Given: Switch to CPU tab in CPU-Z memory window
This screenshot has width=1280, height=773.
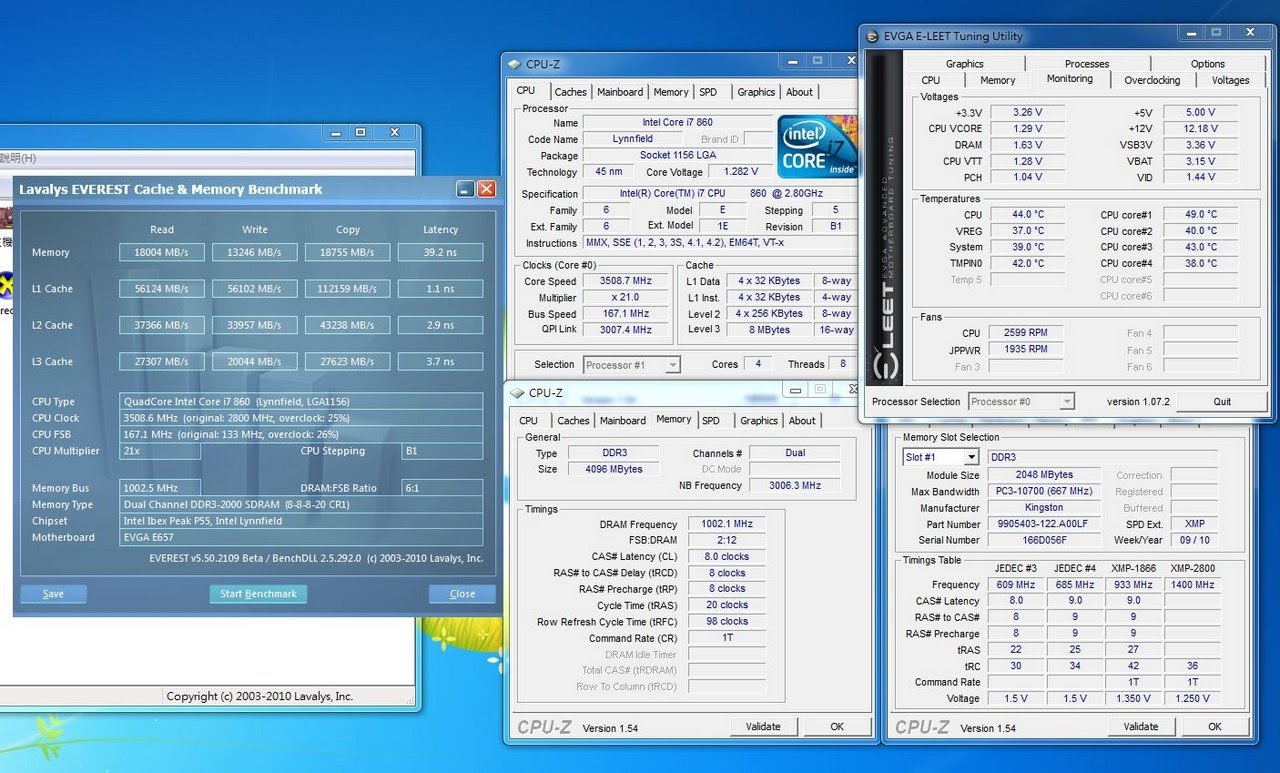Looking at the screenshot, I should (x=529, y=421).
